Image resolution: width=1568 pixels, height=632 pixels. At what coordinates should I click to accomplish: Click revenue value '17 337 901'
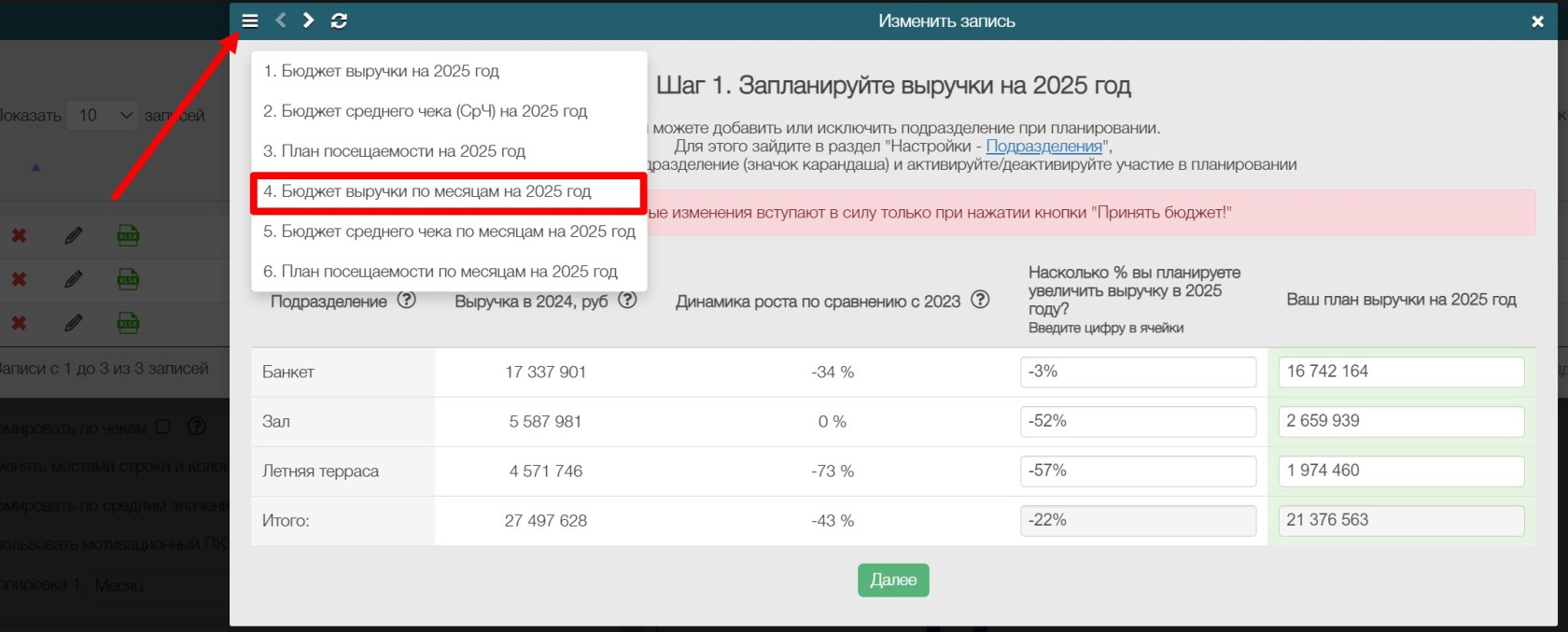click(545, 372)
